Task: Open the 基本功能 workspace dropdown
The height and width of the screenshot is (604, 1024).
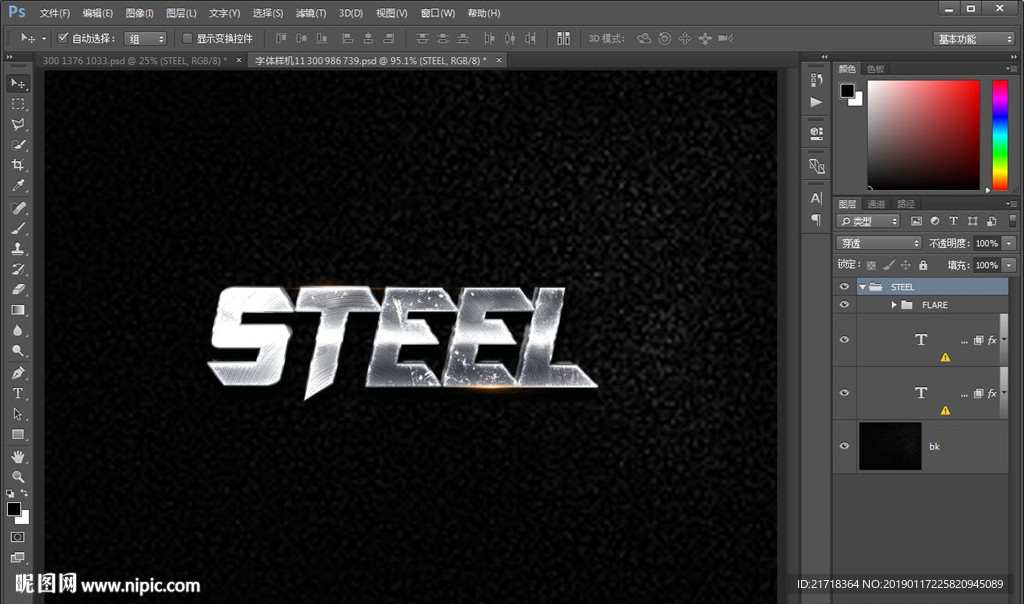Action: (x=974, y=39)
